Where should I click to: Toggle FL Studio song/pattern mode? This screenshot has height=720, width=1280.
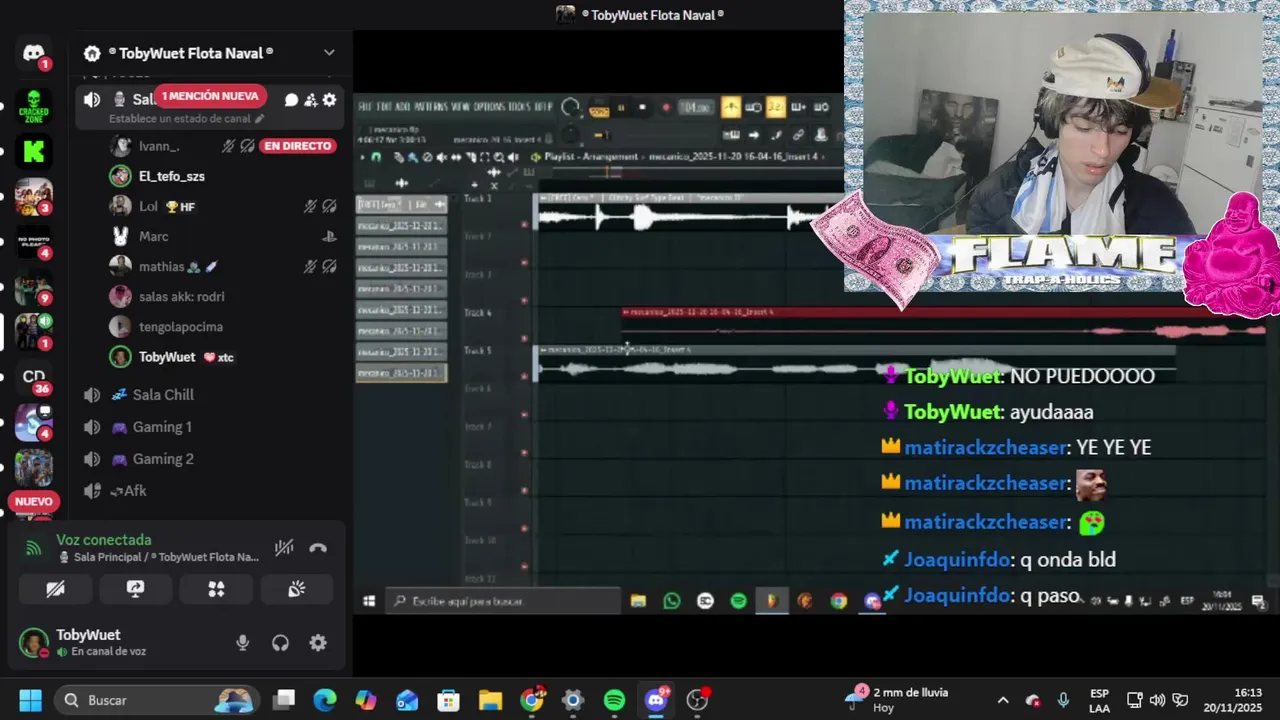[x=599, y=112]
